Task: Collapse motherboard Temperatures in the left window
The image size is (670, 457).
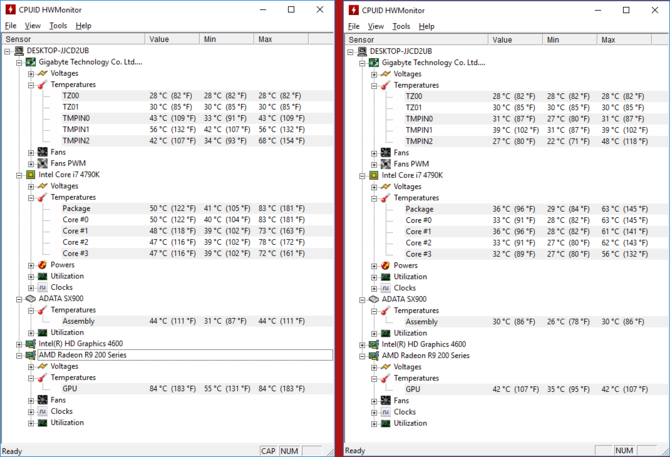Action: pos(31,85)
